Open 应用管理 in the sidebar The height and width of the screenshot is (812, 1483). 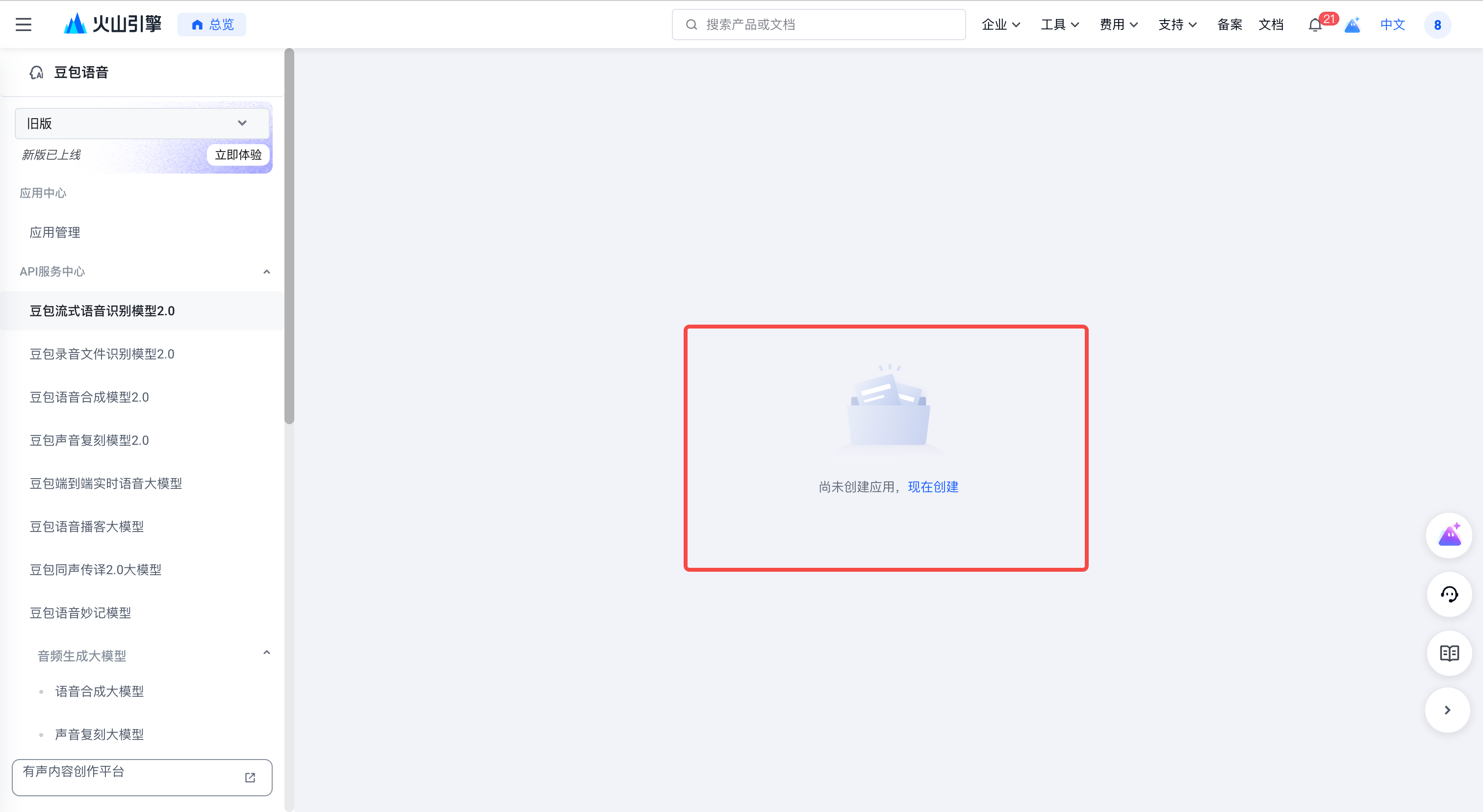click(x=55, y=232)
